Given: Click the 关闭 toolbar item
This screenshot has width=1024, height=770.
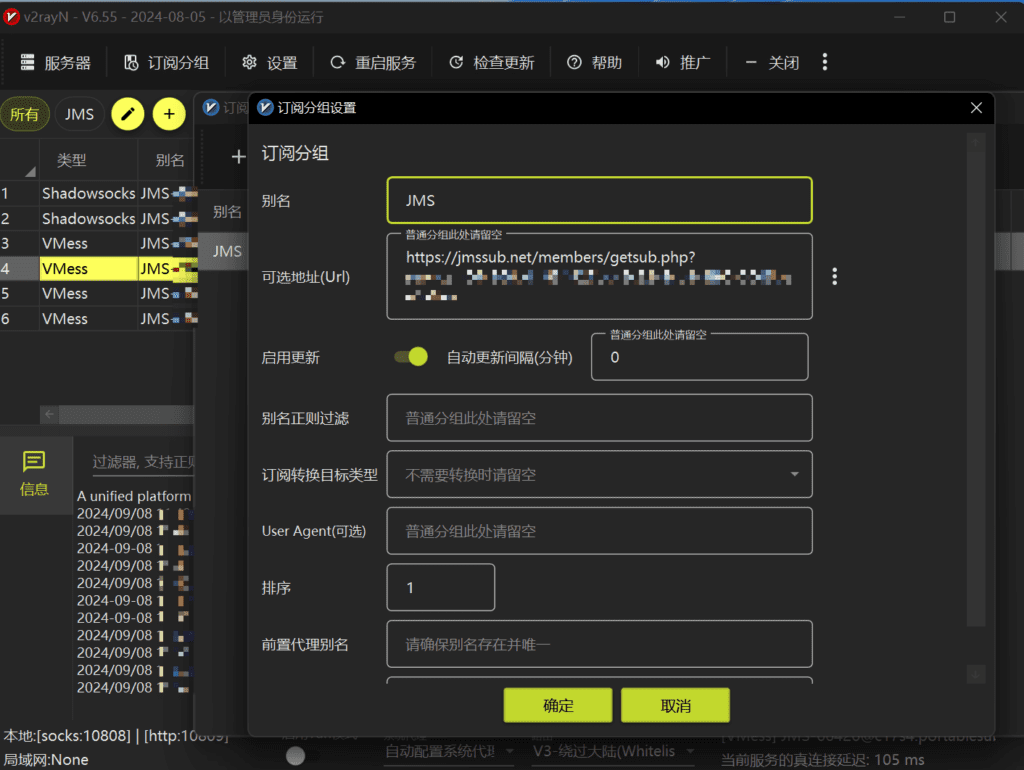Looking at the screenshot, I should (x=771, y=63).
